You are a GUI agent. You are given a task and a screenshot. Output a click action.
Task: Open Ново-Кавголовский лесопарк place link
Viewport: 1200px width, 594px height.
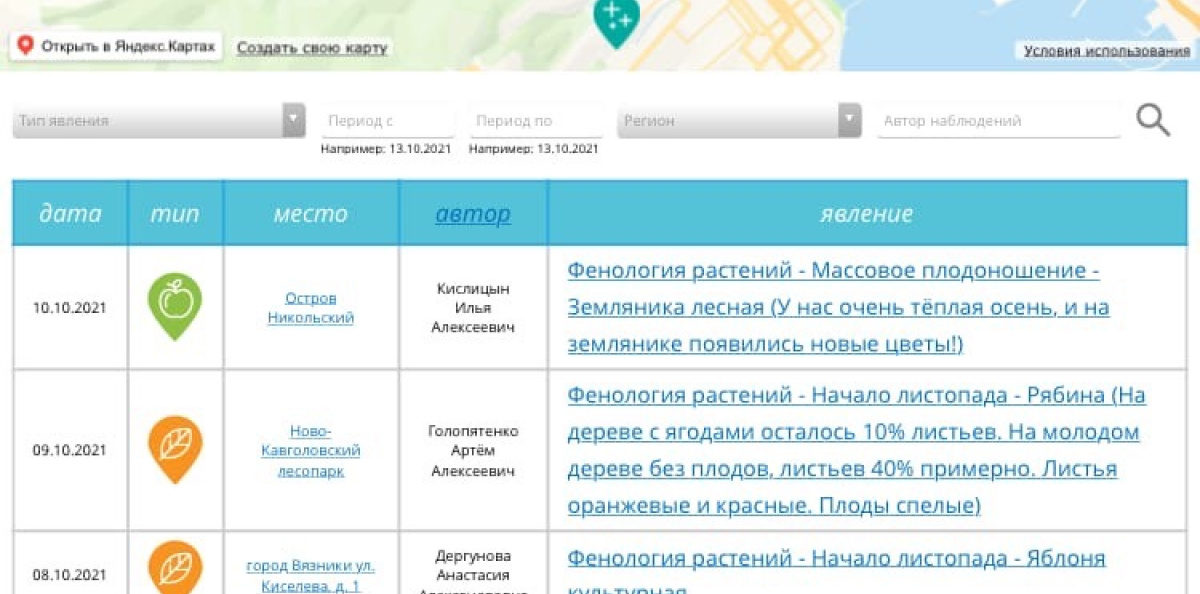(x=311, y=450)
